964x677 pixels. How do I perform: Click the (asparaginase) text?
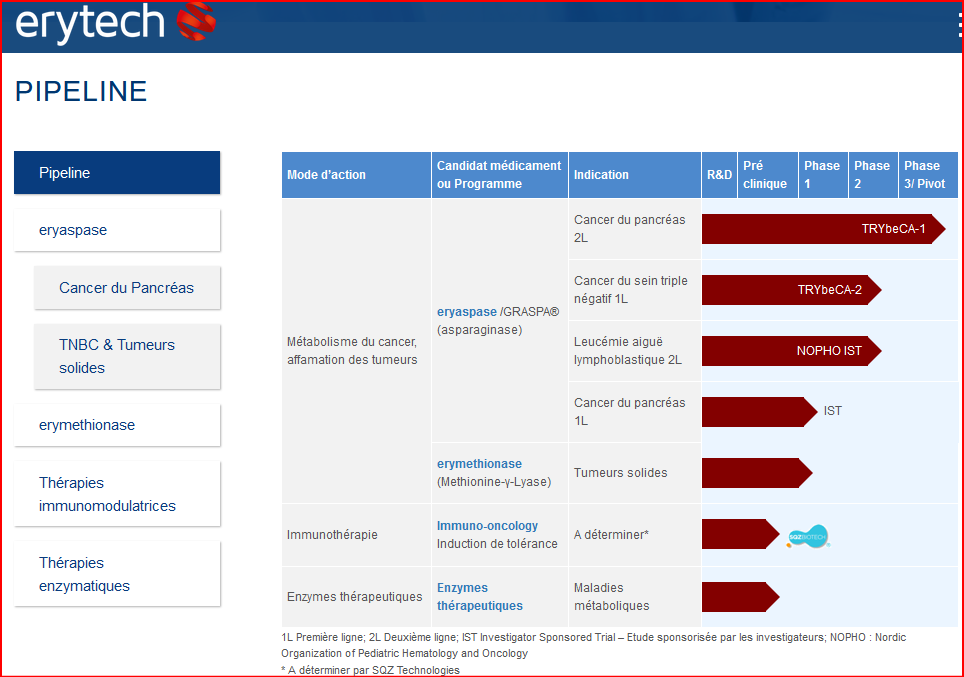pyautogui.click(x=480, y=330)
